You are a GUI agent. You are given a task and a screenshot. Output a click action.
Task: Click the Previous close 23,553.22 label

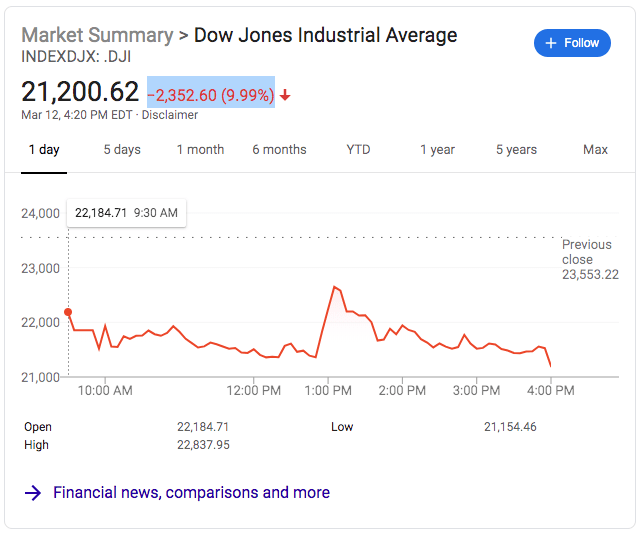coord(589,260)
